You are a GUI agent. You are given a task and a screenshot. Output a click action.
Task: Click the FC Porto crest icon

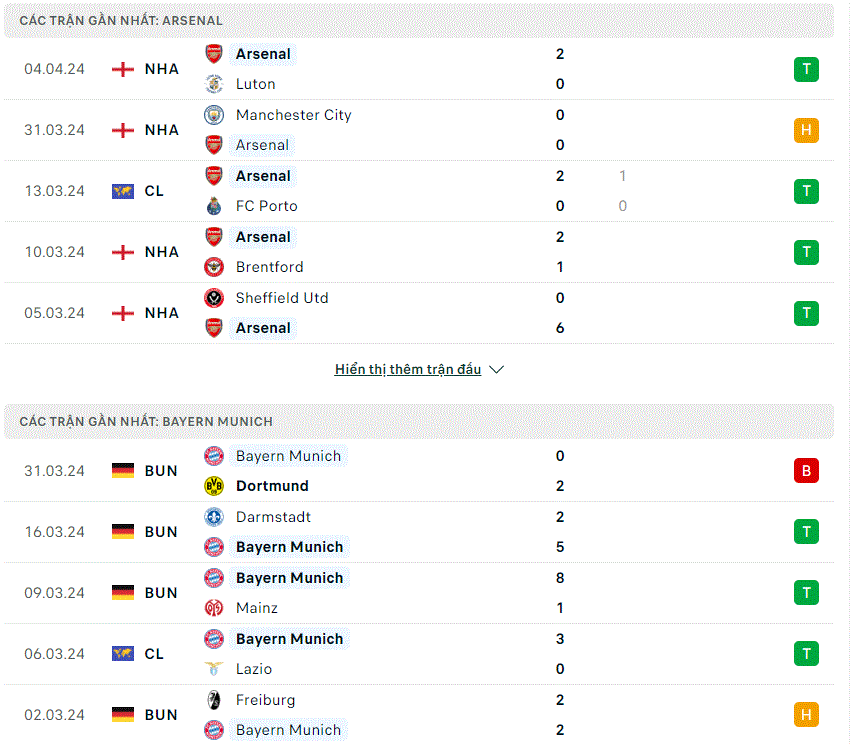[214, 206]
